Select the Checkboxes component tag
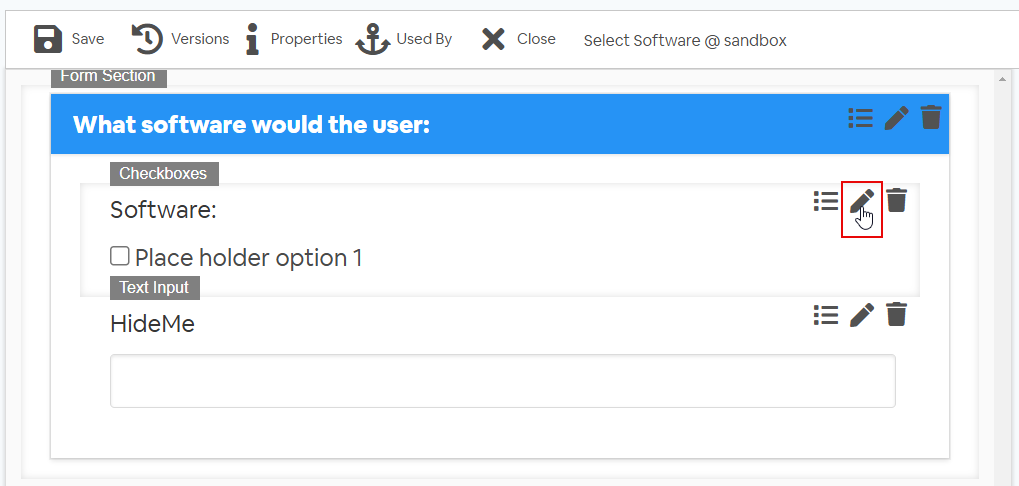1019x486 pixels. (x=164, y=173)
